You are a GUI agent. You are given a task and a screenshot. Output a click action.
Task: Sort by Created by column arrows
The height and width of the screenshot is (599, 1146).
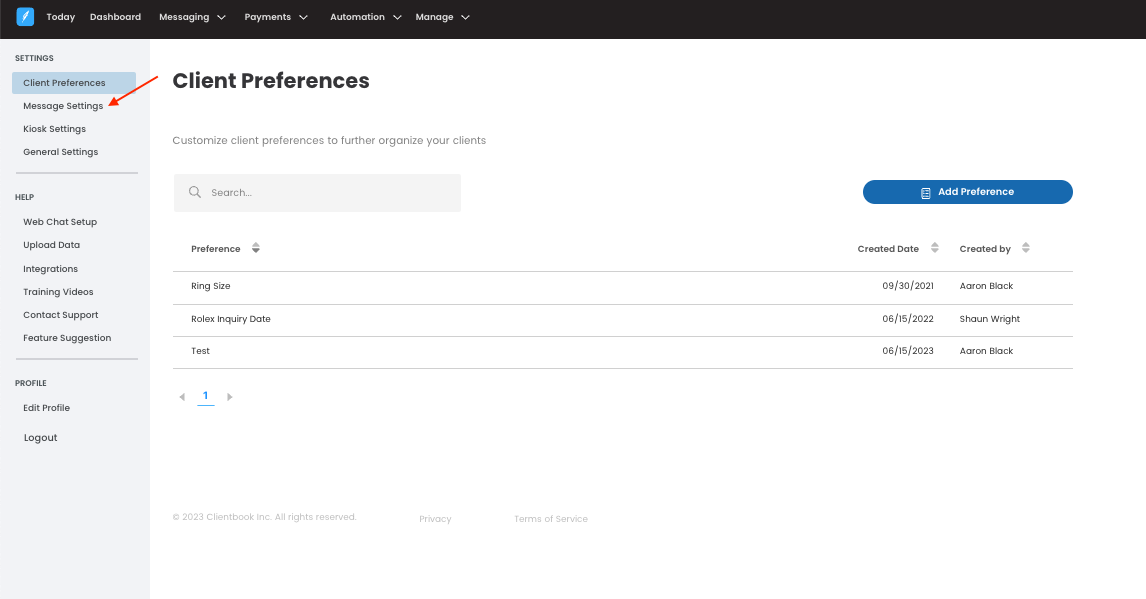[x=1026, y=248]
